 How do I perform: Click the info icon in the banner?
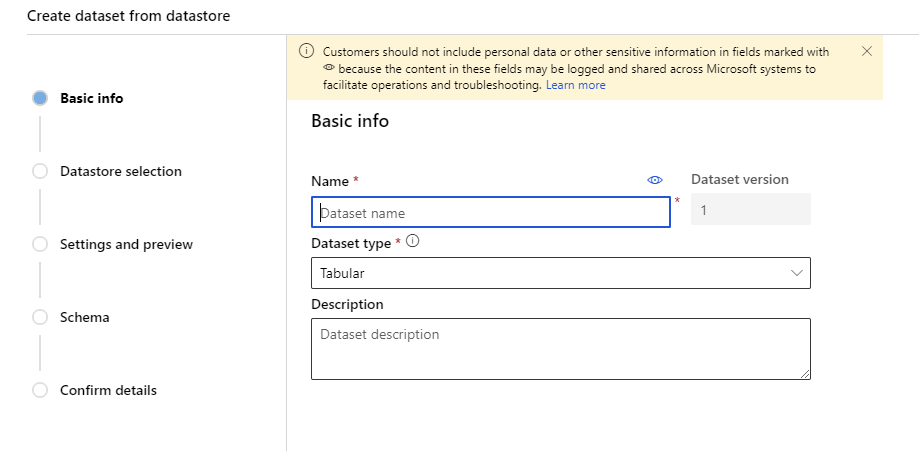point(307,51)
